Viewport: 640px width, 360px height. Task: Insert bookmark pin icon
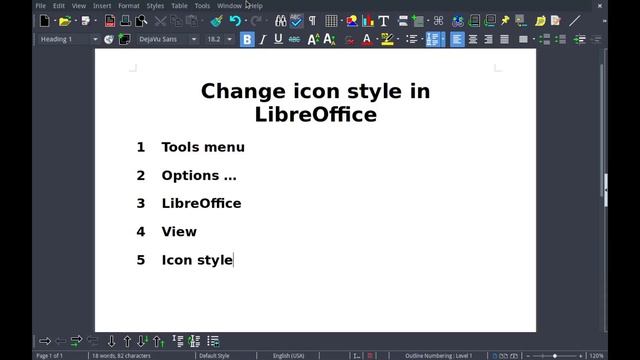click(x=505, y=20)
